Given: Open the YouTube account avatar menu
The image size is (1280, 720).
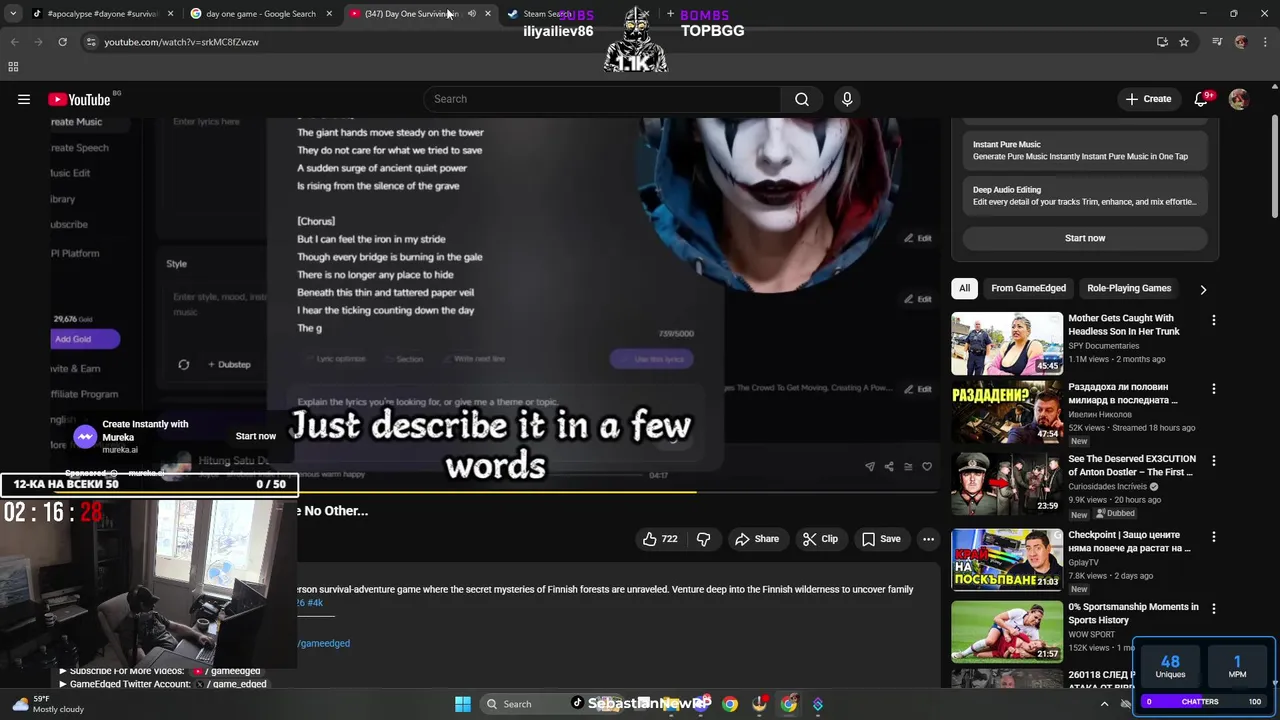Looking at the screenshot, I should [x=1238, y=99].
